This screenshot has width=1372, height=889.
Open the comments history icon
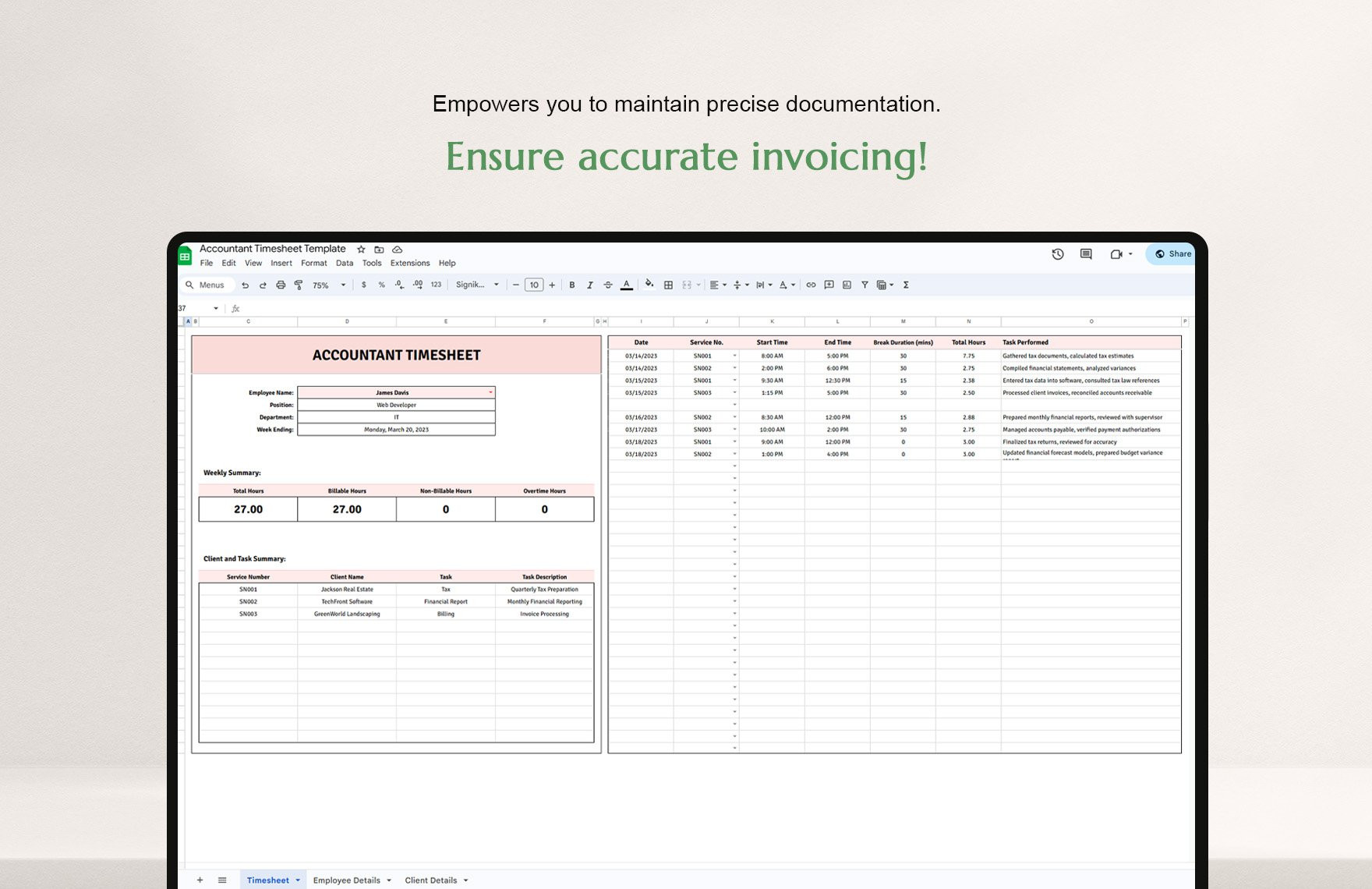[x=1086, y=254]
